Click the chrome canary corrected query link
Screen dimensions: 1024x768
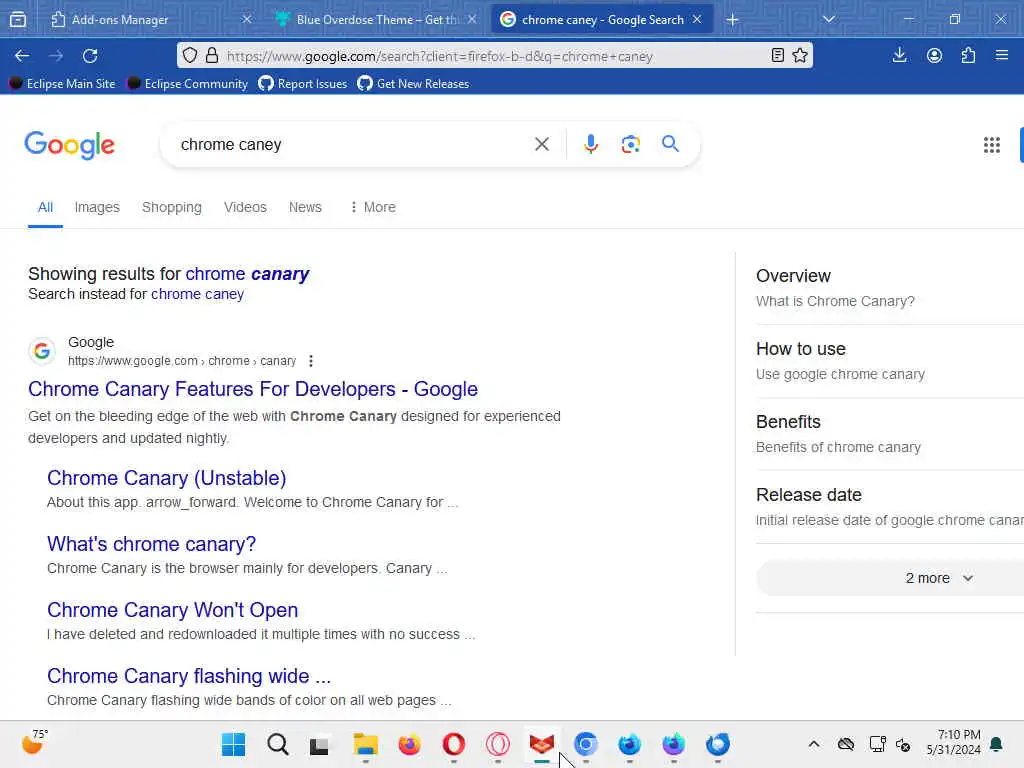pos(247,274)
